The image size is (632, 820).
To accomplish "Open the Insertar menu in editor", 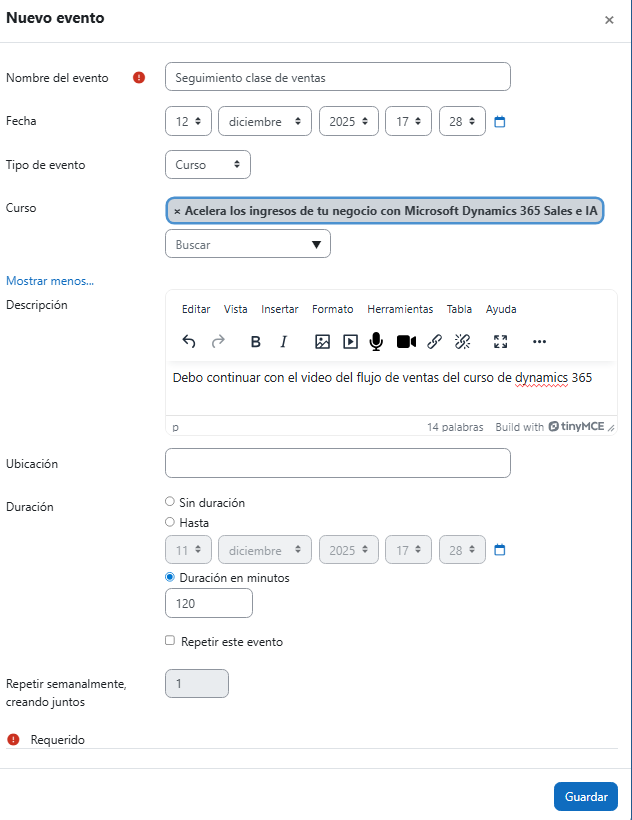I will (279, 309).
